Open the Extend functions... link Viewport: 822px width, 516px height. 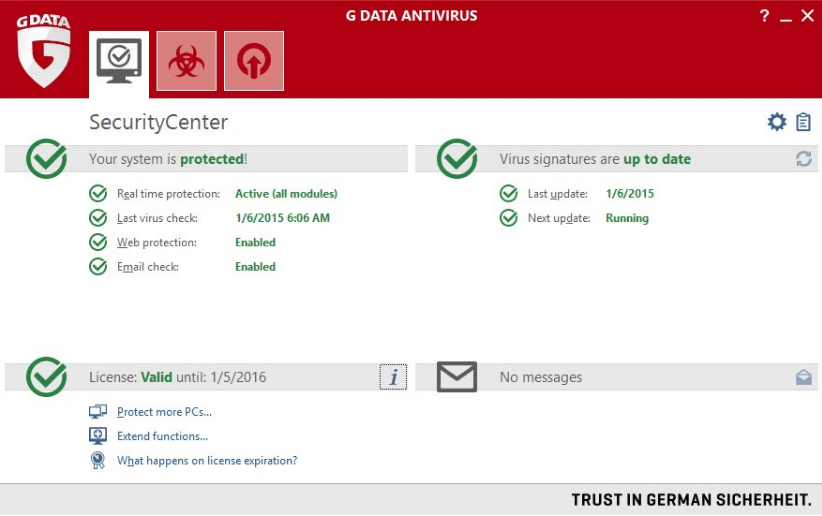163,436
